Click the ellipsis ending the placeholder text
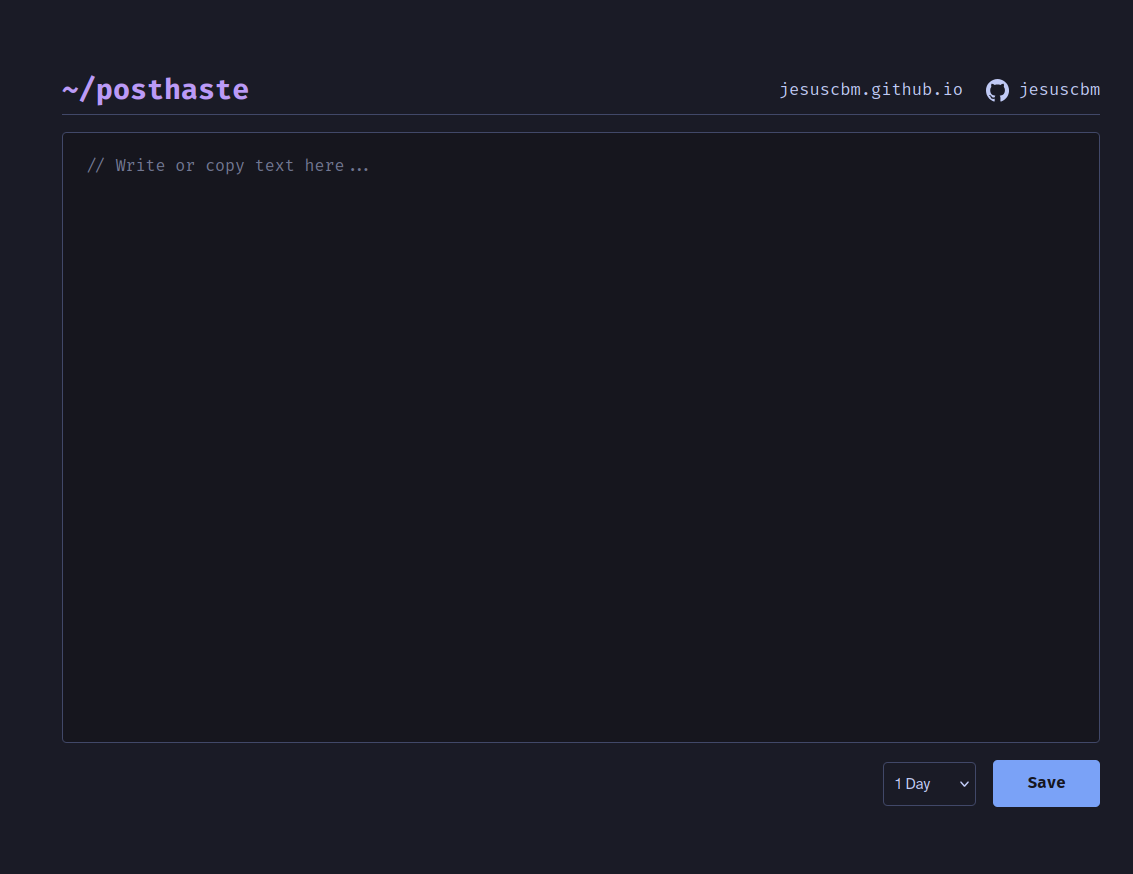The height and width of the screenshot is (874, 1133). pos(359,167)
